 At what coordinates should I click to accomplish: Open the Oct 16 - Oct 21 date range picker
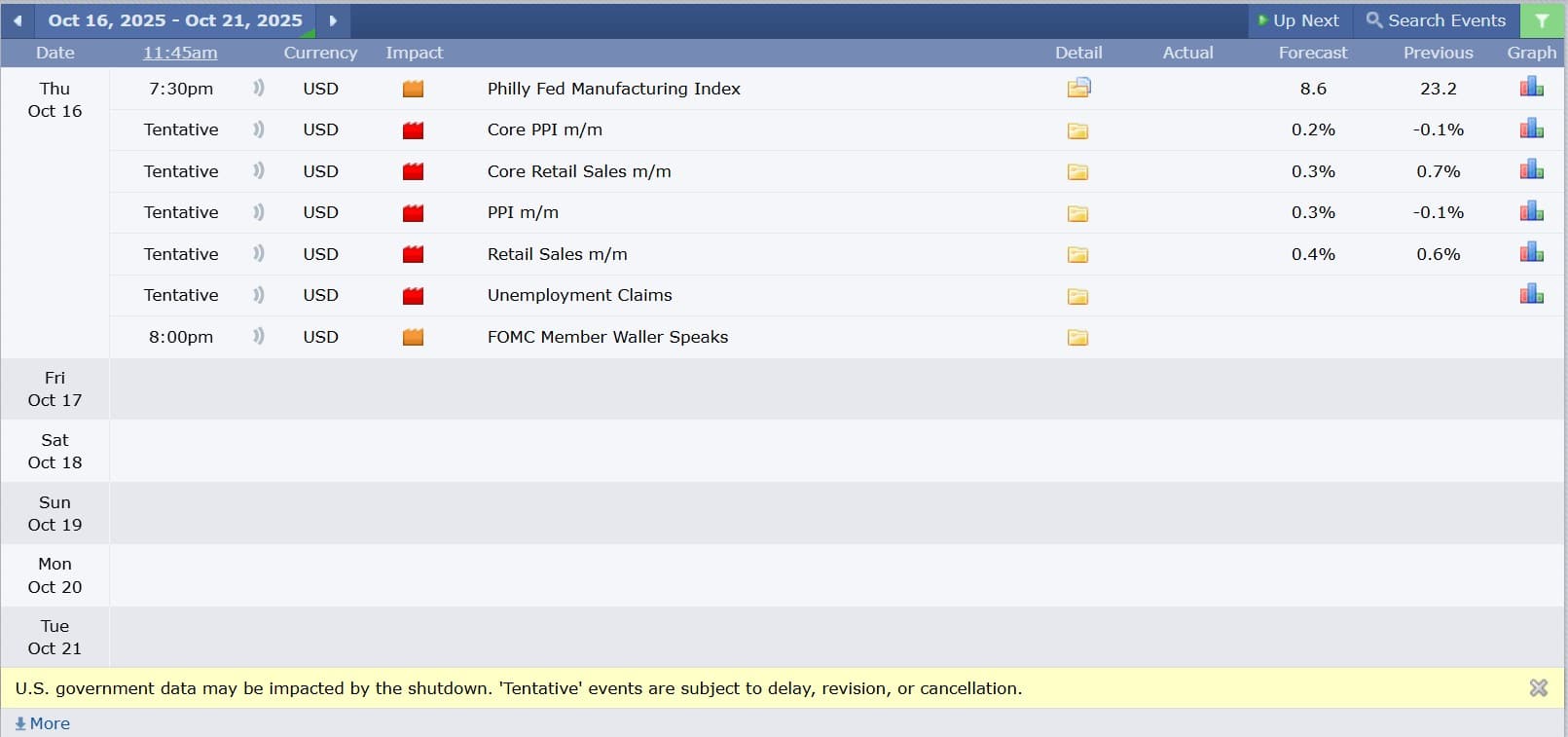(175, 20)
